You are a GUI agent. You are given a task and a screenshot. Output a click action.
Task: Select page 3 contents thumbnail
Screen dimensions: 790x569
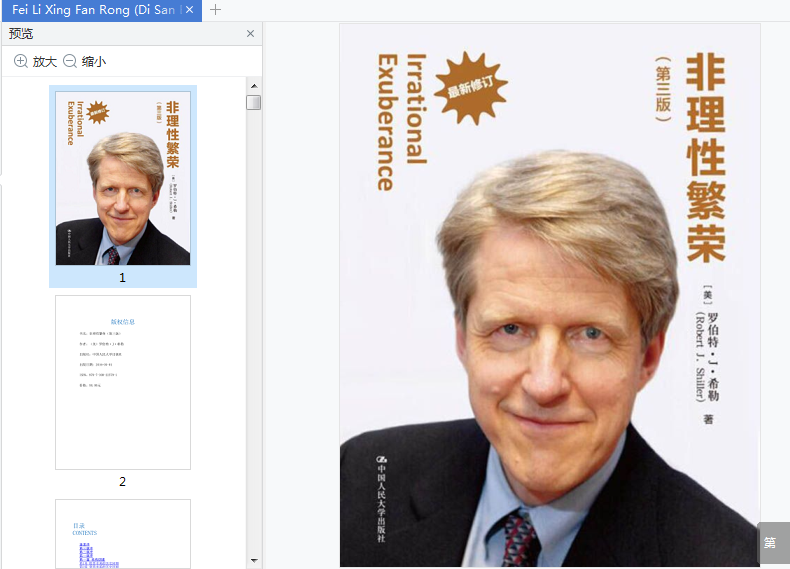coord(123,534)
